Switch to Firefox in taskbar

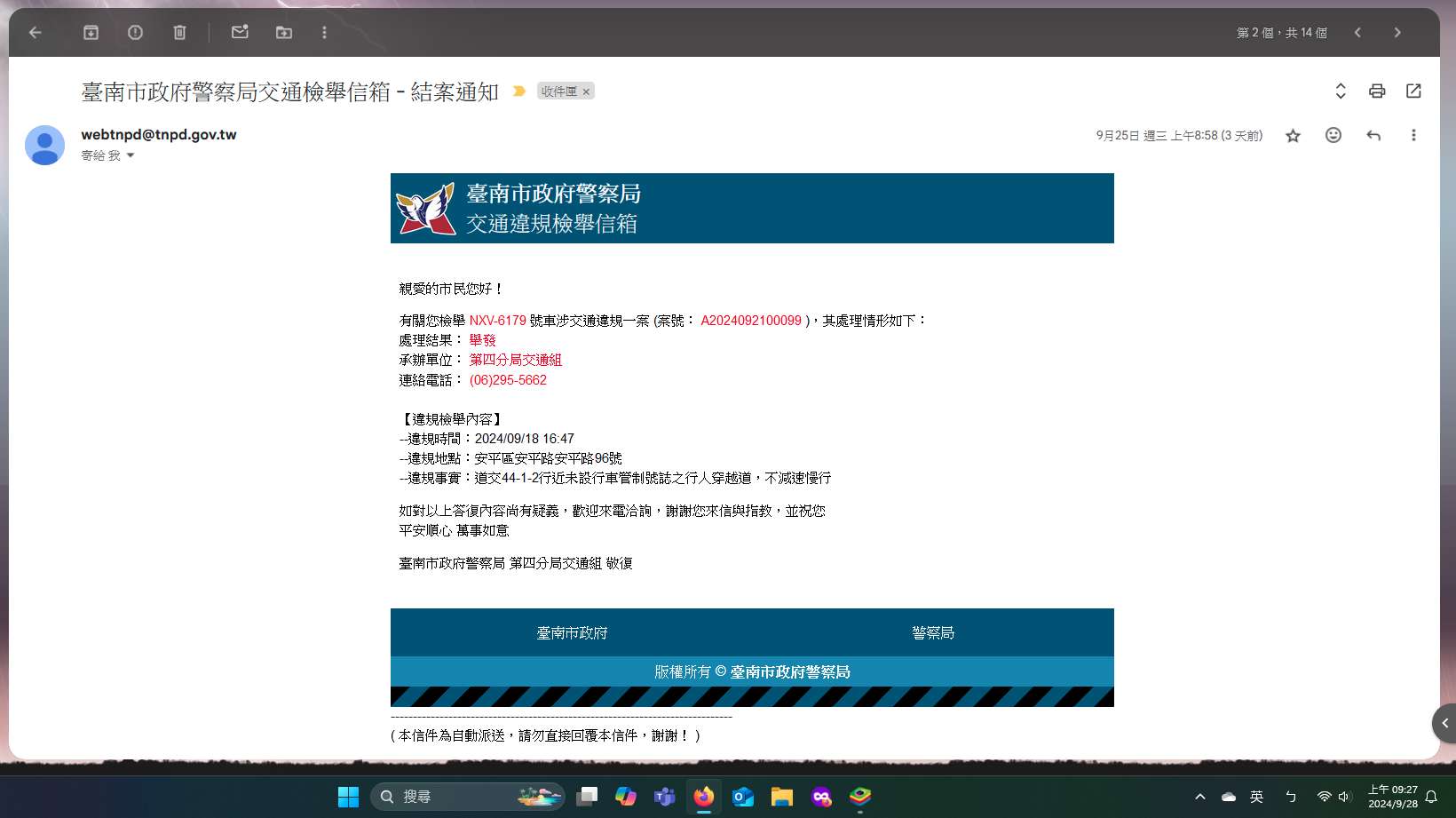(704, 797)
